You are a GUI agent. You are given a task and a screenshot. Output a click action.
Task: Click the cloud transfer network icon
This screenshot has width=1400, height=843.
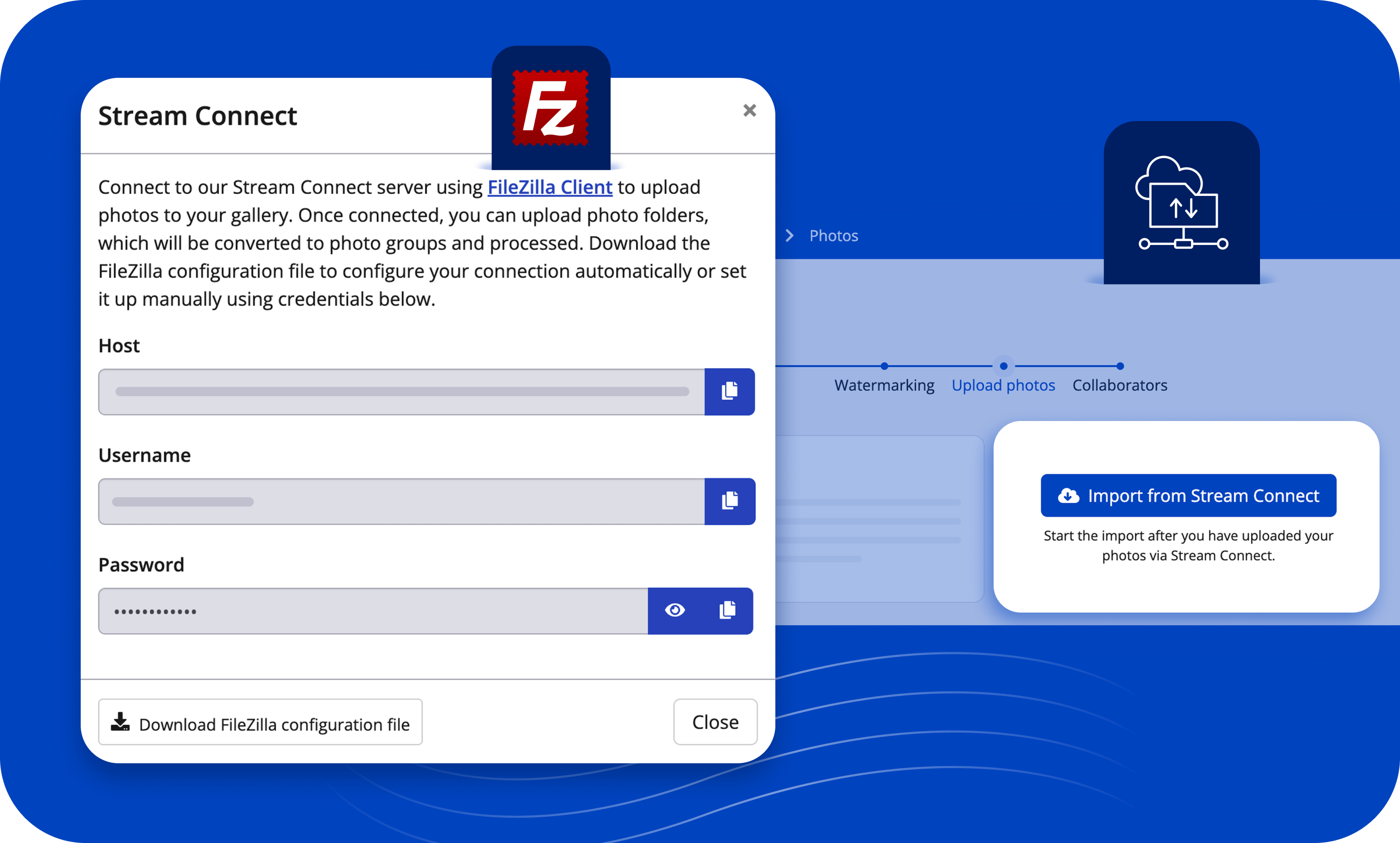1182,203
